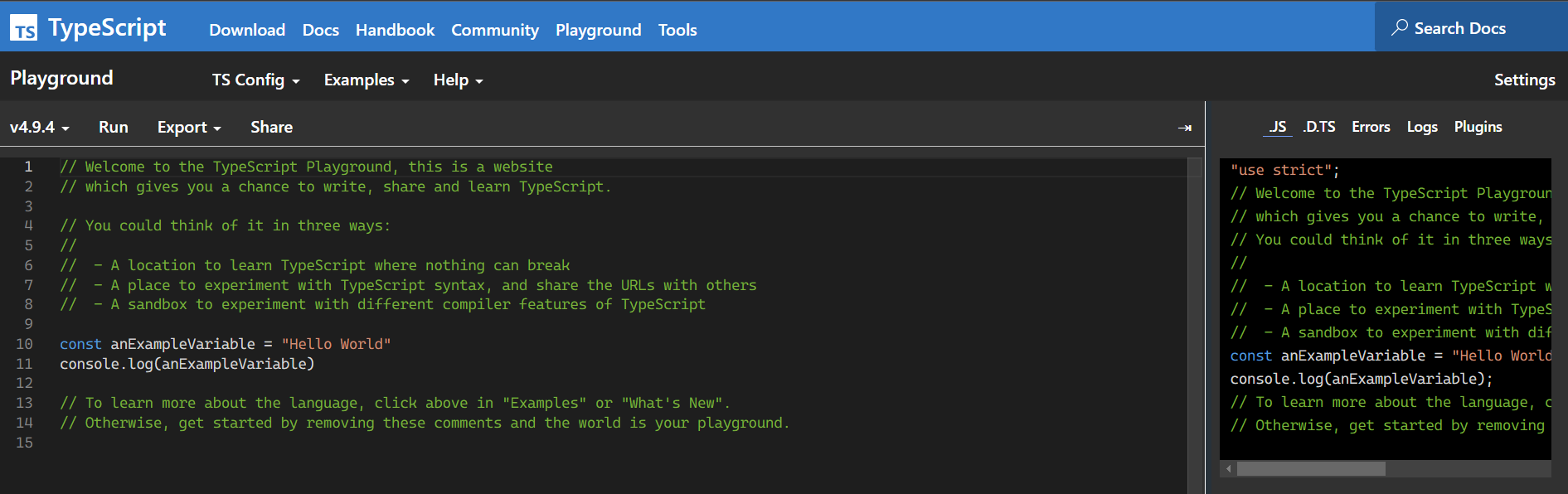Run the code with Run button
The height and width of the screenshot is (494, 1568).
point(114,128)
